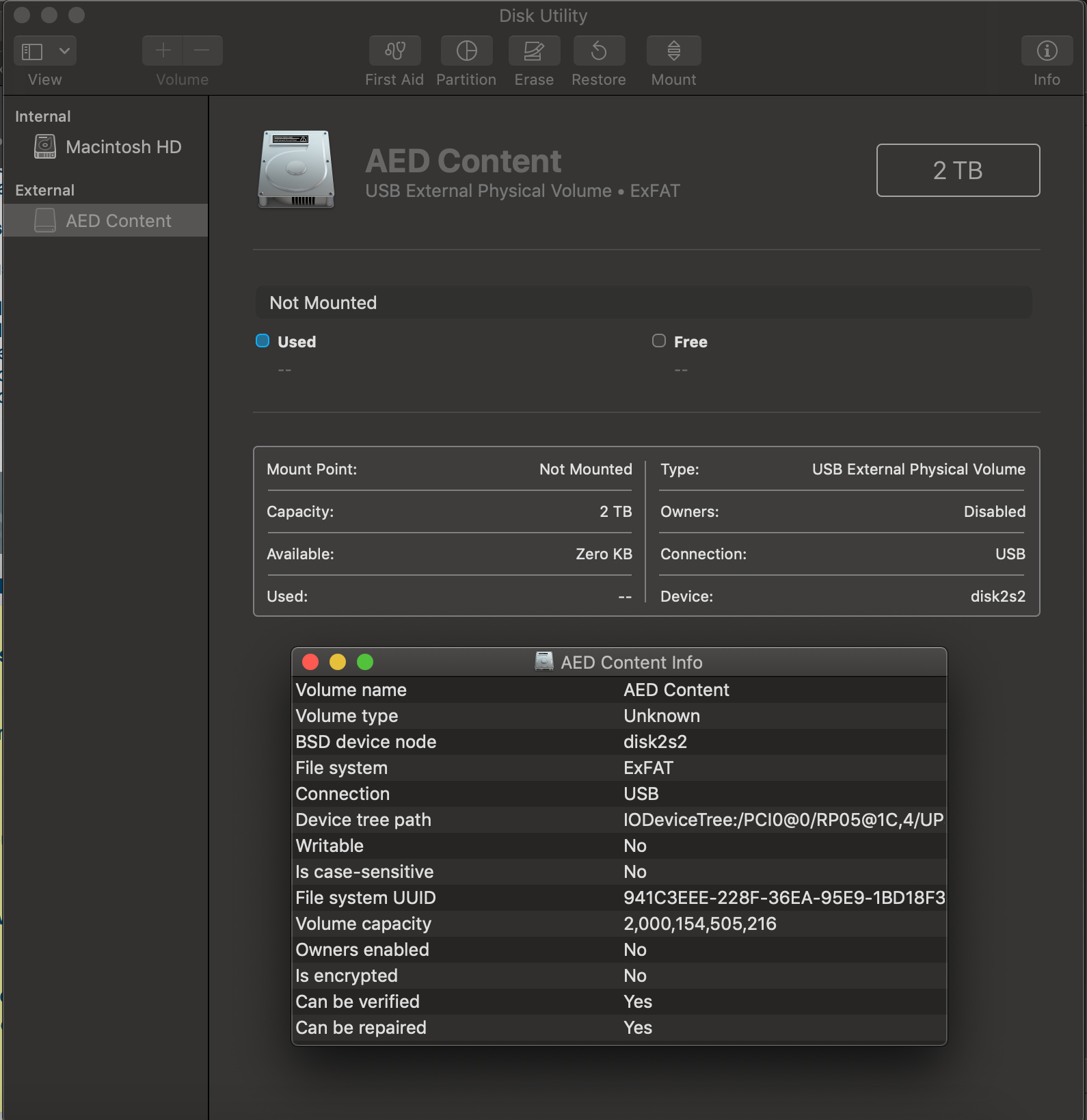Select the 'File system' info row
This screenshot has width=1087, height=1120.
click(619, 768)
